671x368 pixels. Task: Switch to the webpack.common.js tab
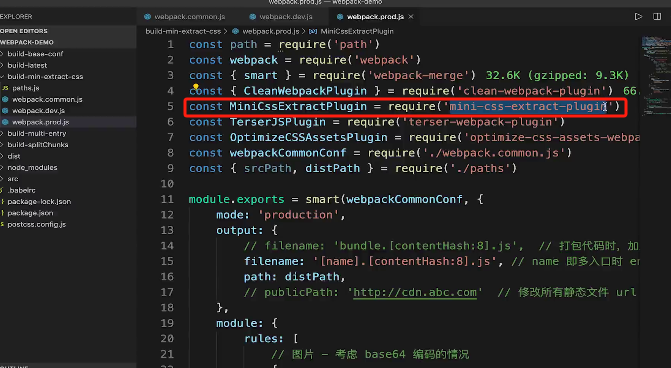tap(185, 17)
